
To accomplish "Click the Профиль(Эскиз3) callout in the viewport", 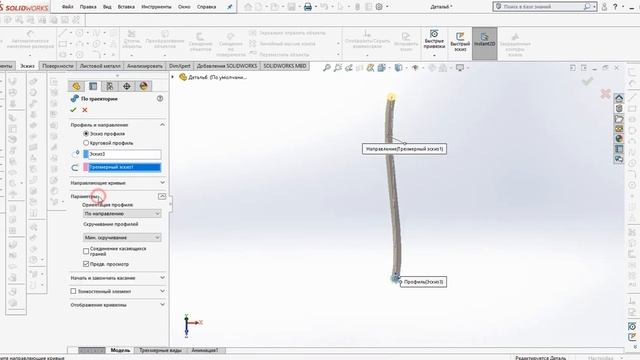I will tap(423, 282).
